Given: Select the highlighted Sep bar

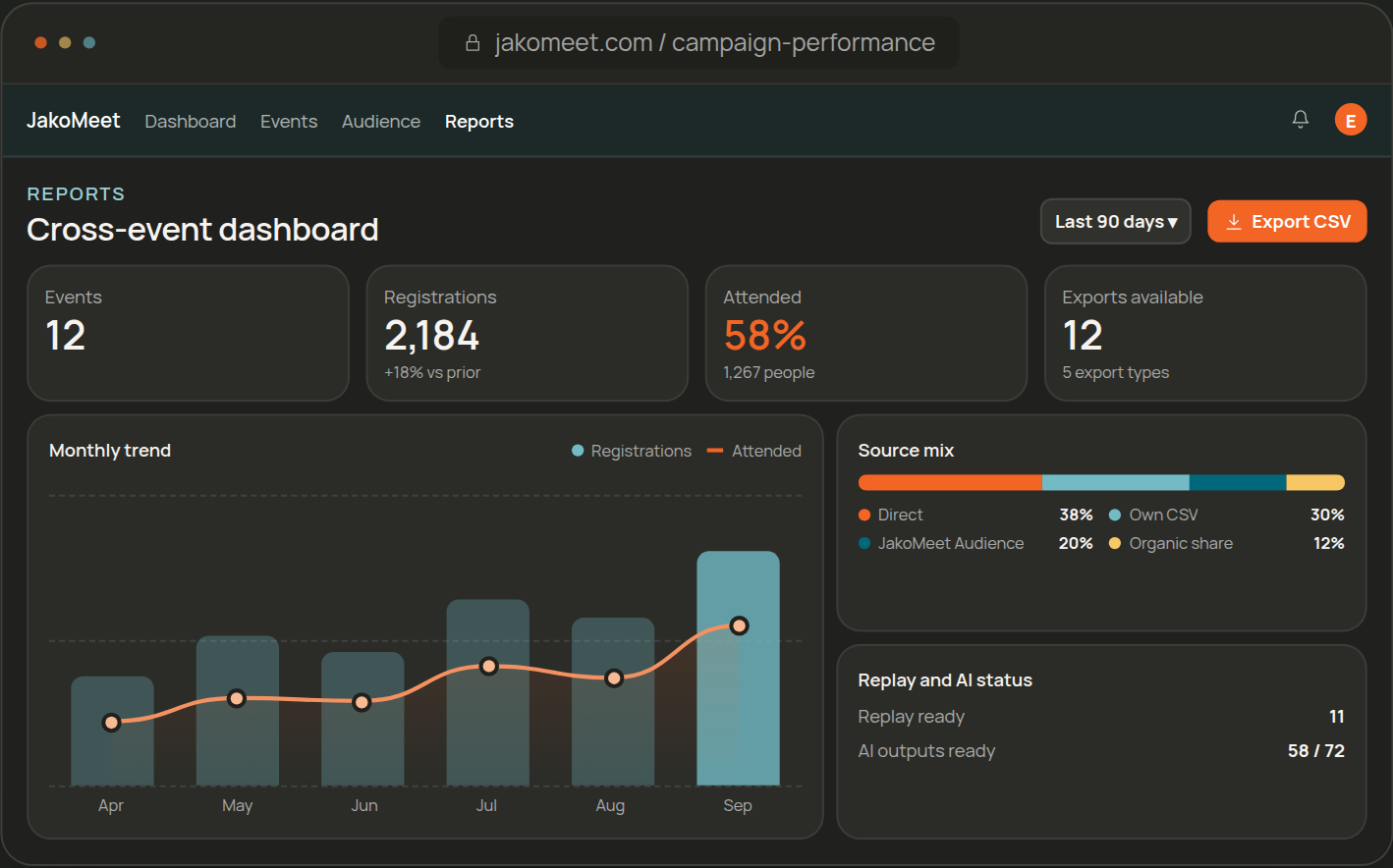Looking at the screenshot, I should [x=739, y=668].
